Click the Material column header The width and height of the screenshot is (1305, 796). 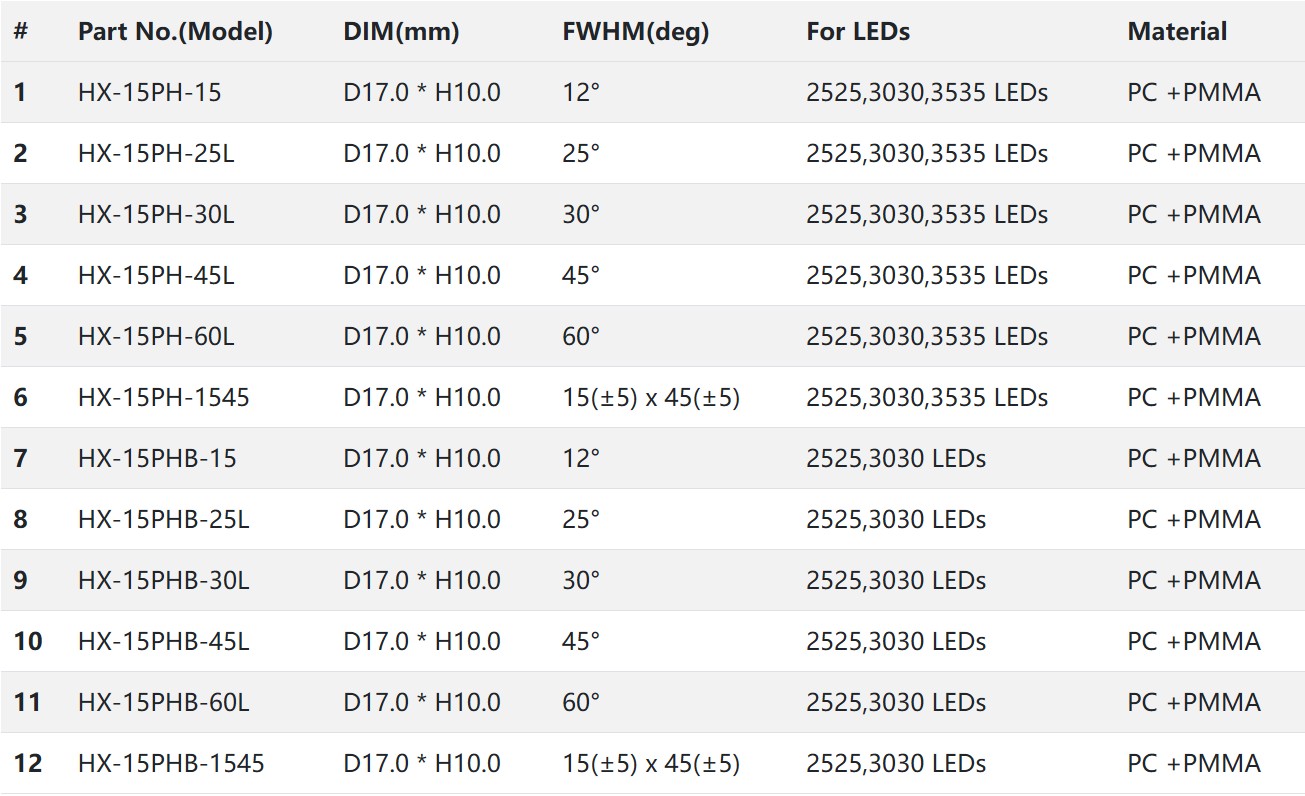1177,32
